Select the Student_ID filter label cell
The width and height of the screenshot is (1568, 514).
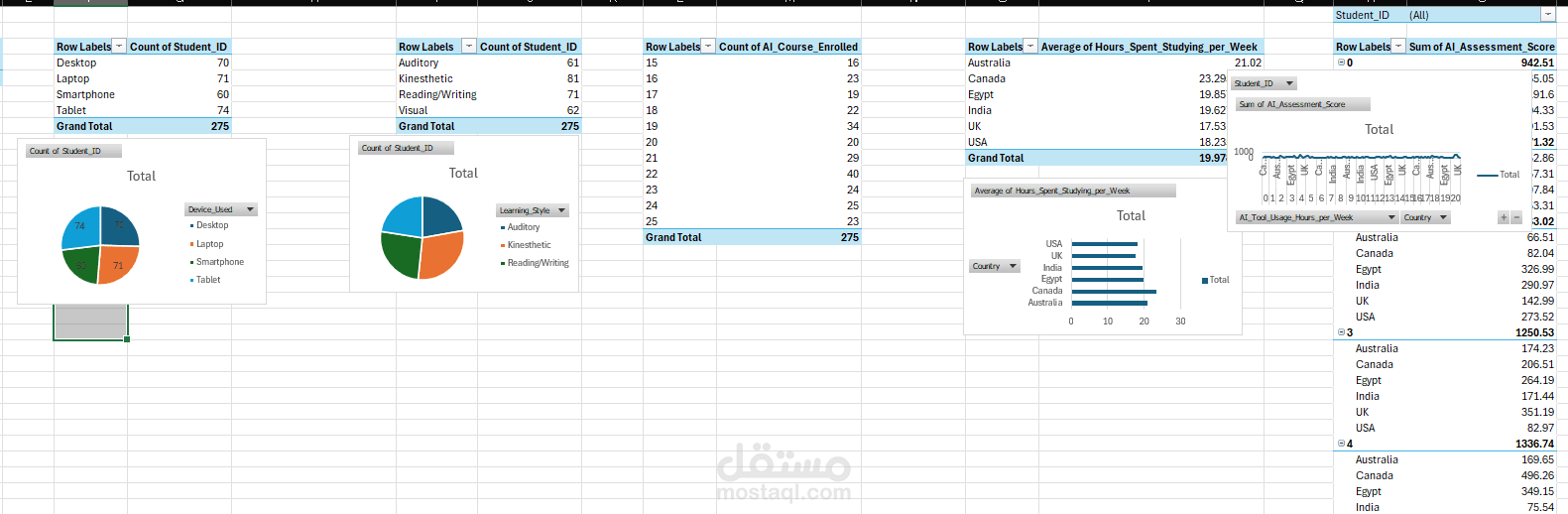(x=1370, y=15)
